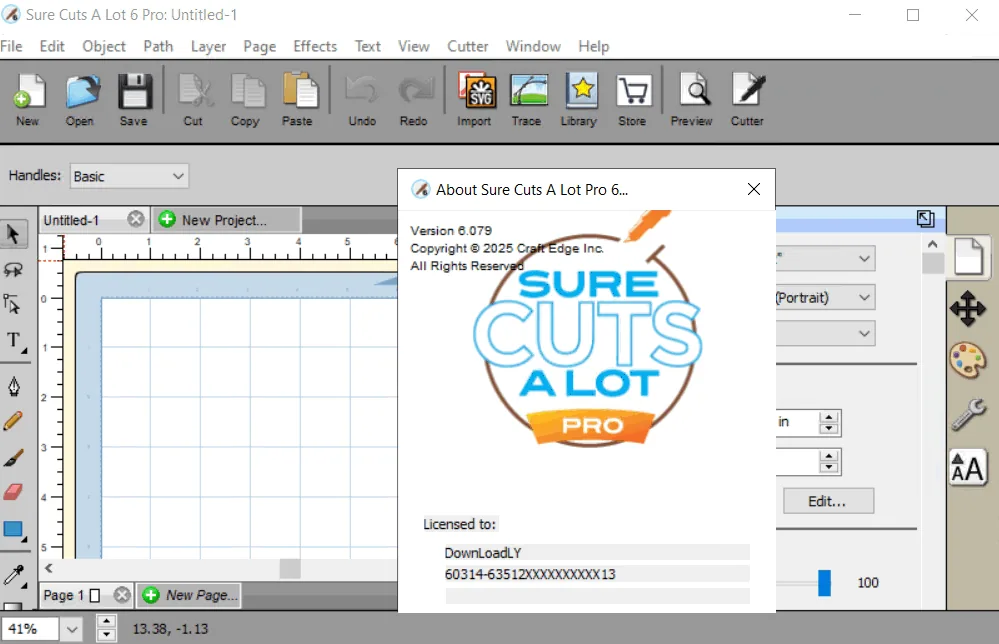Open the Effects menu

(315, 47)
